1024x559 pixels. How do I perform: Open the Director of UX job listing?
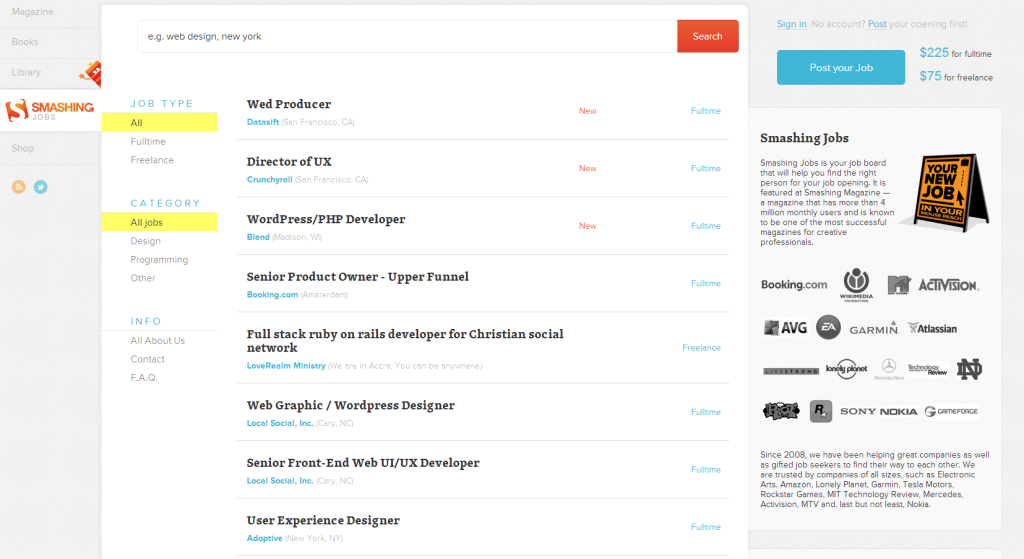(289, 162)
